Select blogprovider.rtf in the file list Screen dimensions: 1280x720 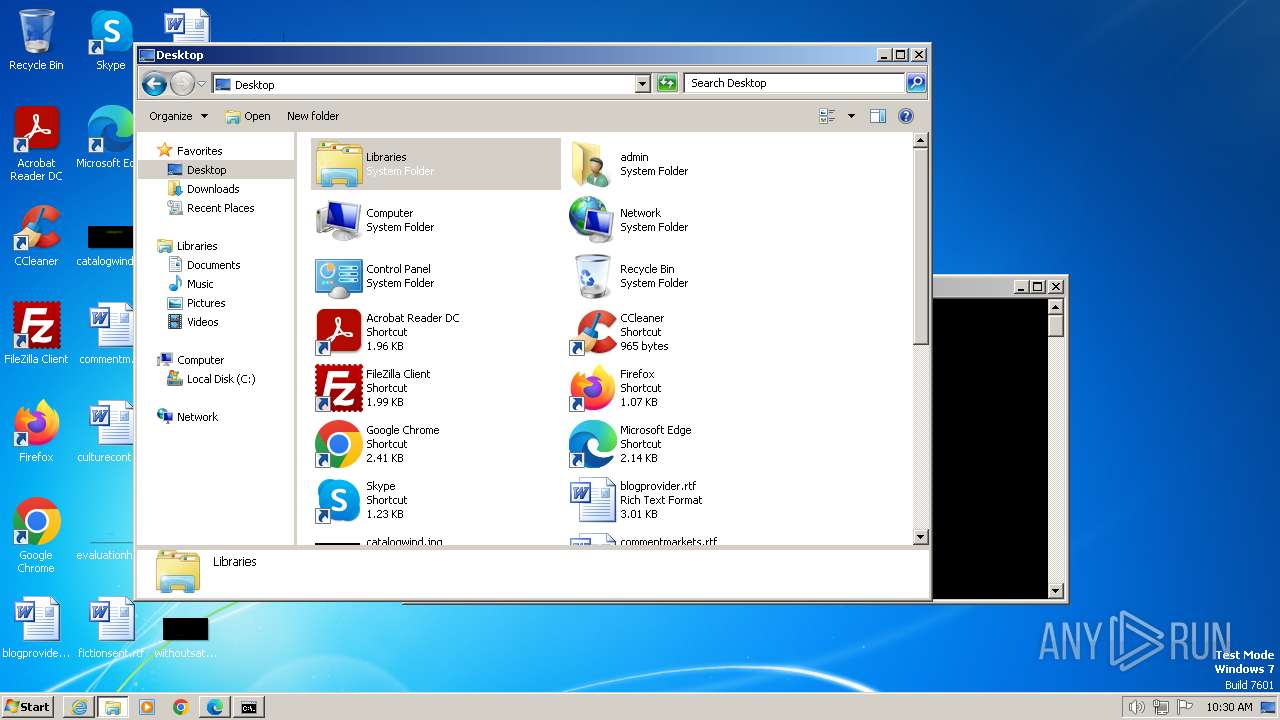pos(690,500)
